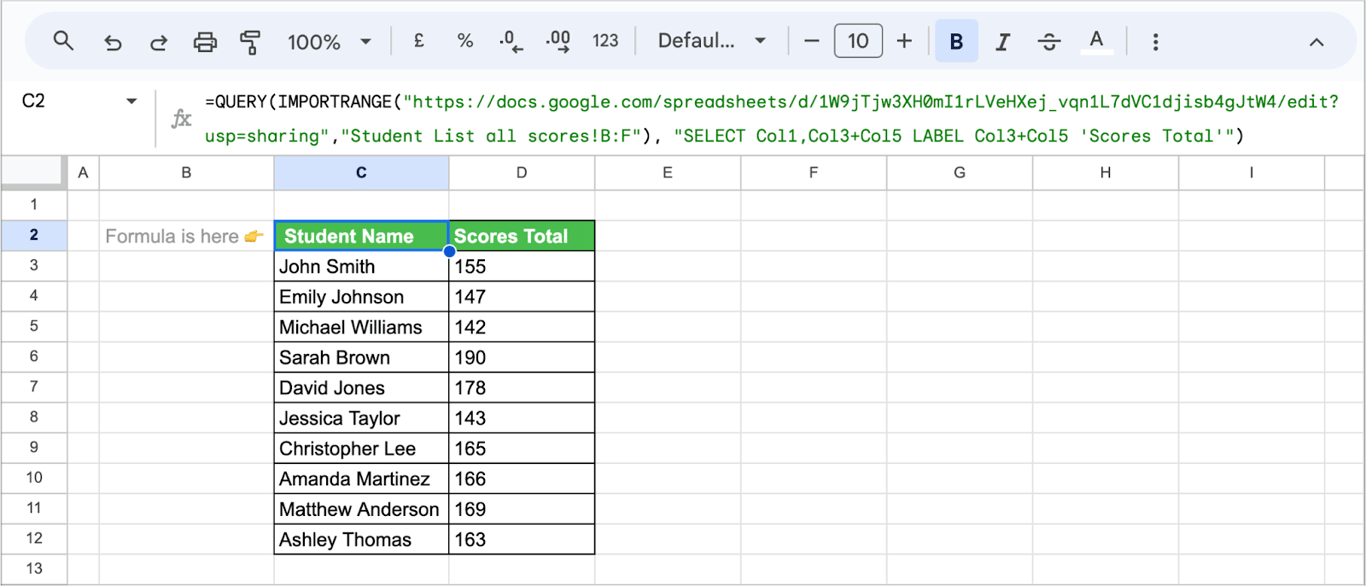Select column H header
The width and height of the screenshot is (1366, 586).
[x=1105, y=173]
